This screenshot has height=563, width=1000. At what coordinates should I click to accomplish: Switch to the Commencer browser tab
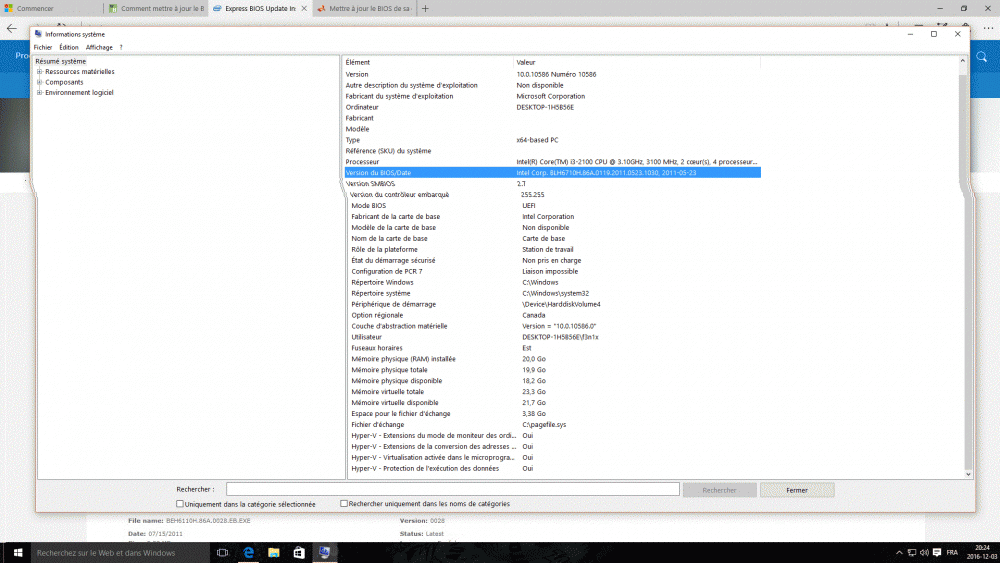click(51, 8)
